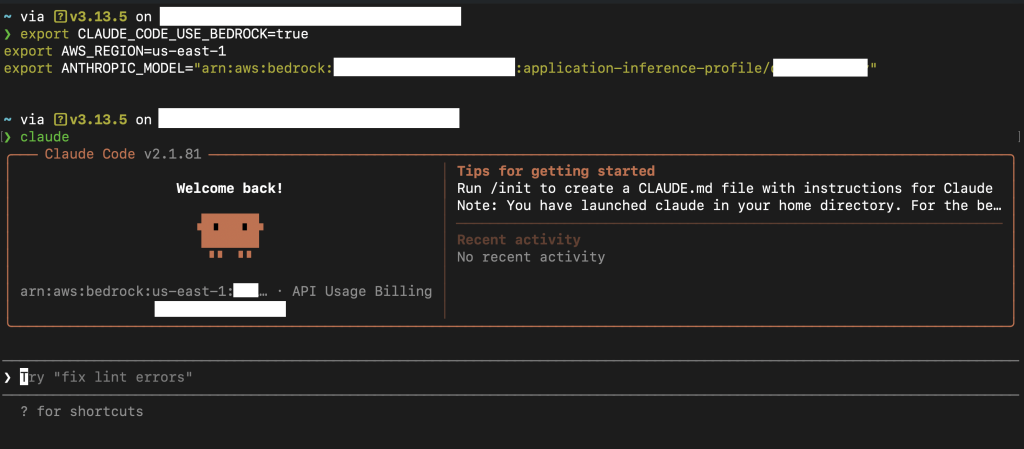Screen dimensions: 1024x449
Task: Click the Claude pixel mascot icon
Action: pyautogui.click(x=230, y=231)
